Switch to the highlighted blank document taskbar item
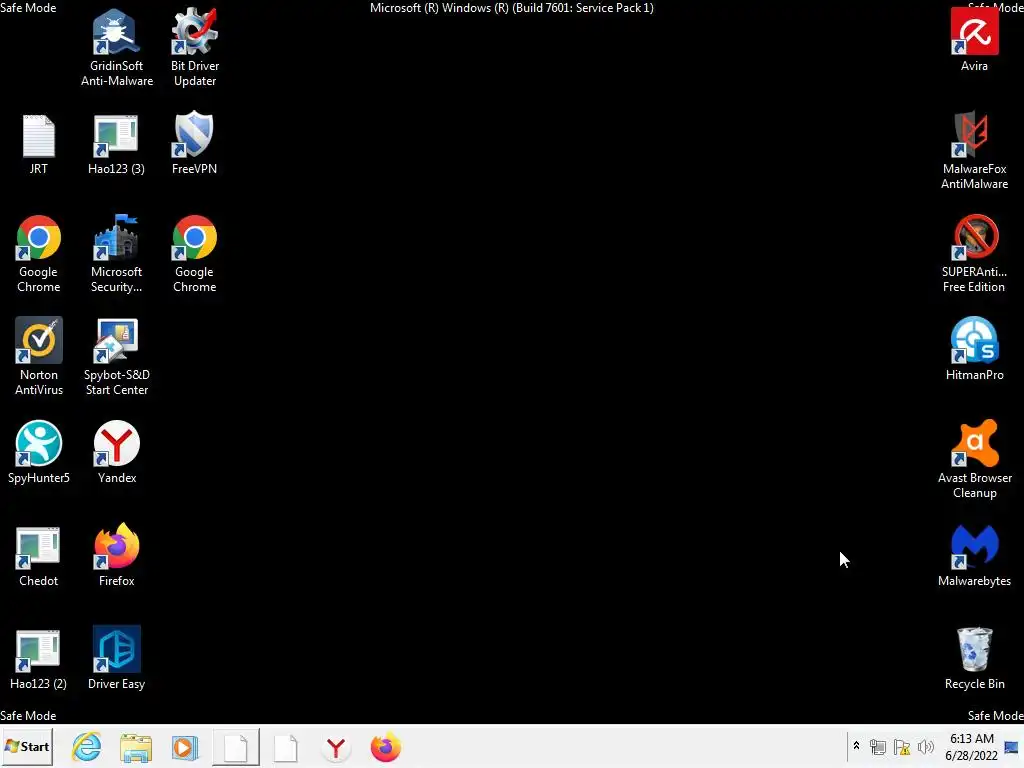The width and height of the screenshot is (1024, 768). [x=236, y=747]
